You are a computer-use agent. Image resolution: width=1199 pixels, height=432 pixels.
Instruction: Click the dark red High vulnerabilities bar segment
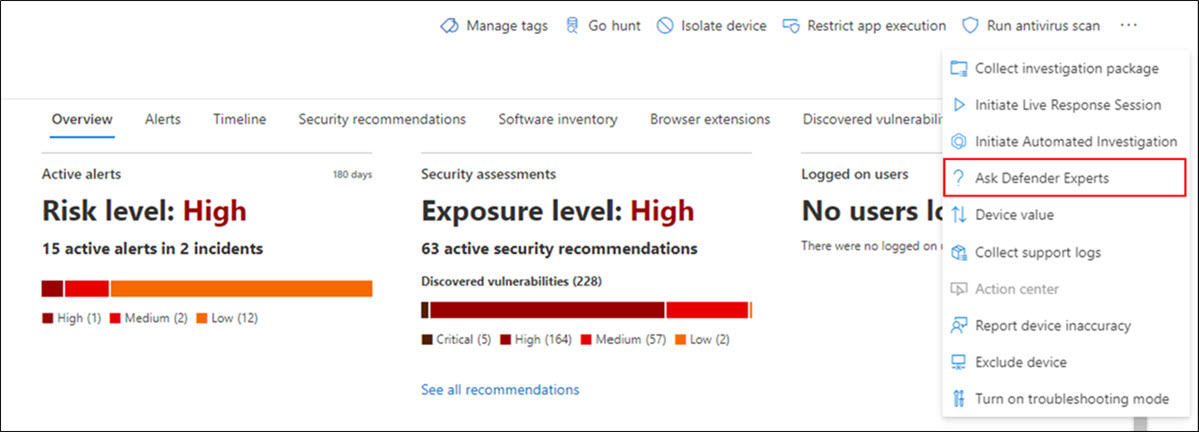547,310
